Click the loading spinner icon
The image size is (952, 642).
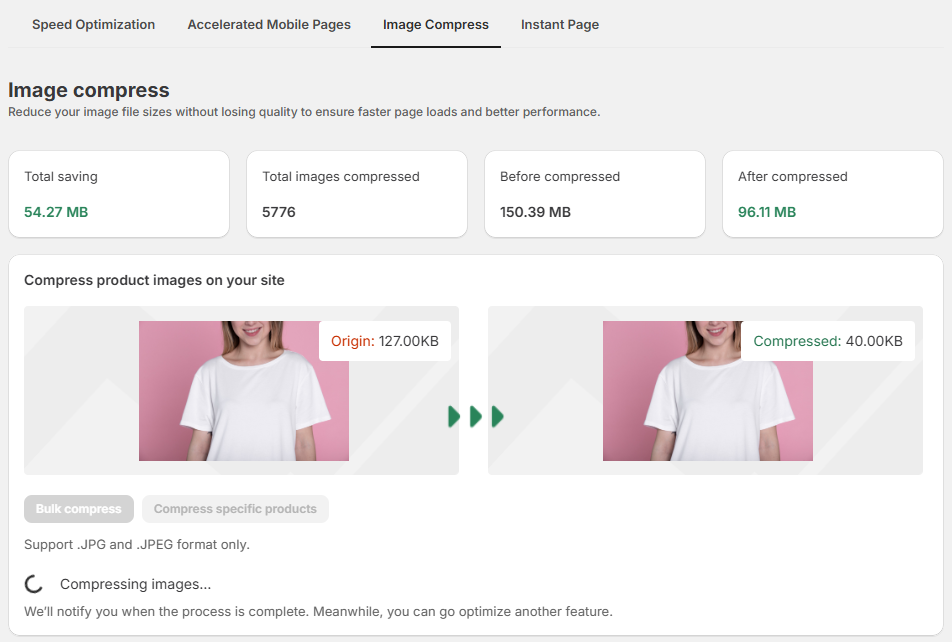tap(34, 584)
